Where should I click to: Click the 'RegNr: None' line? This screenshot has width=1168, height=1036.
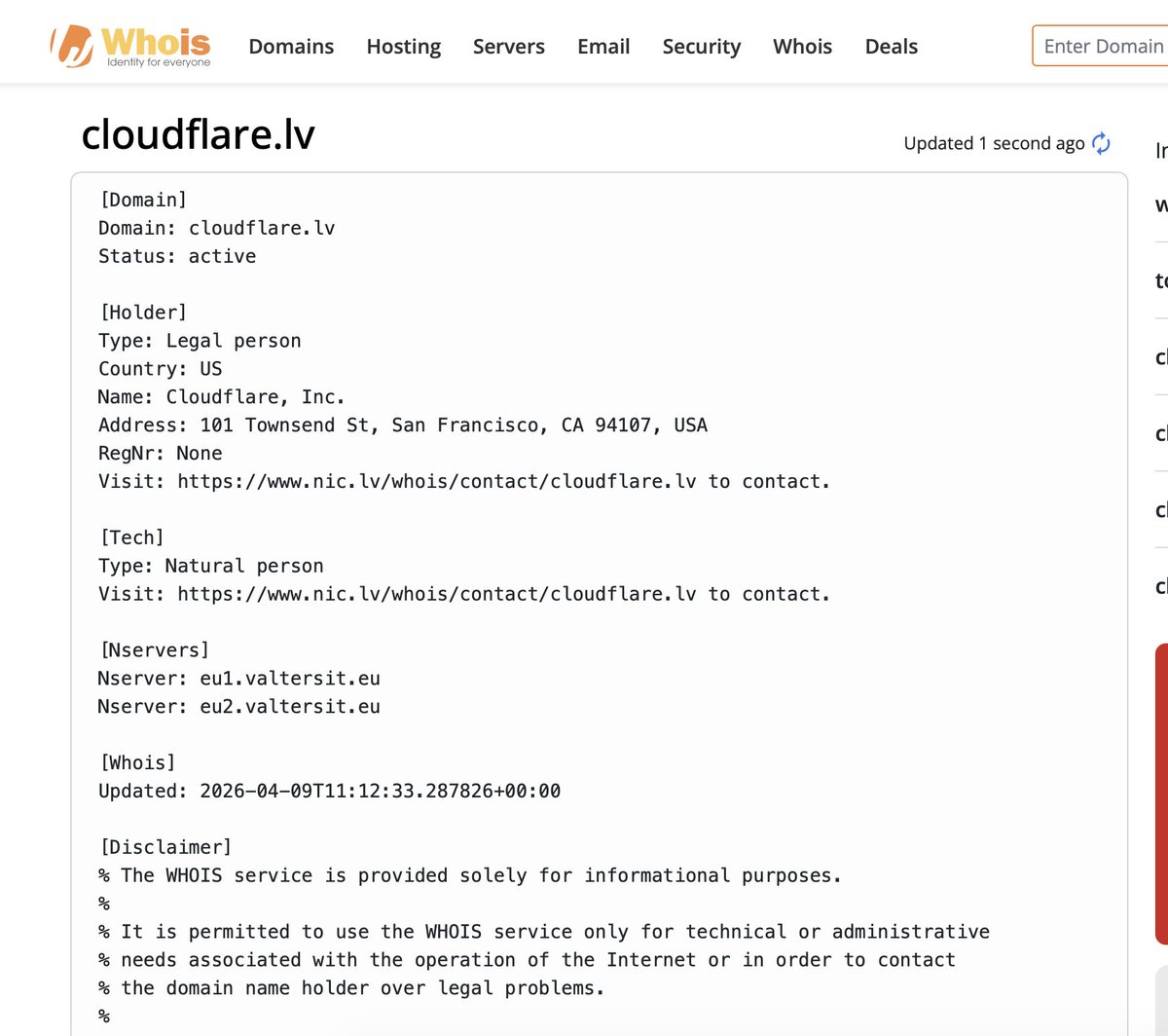coord(161,454)
